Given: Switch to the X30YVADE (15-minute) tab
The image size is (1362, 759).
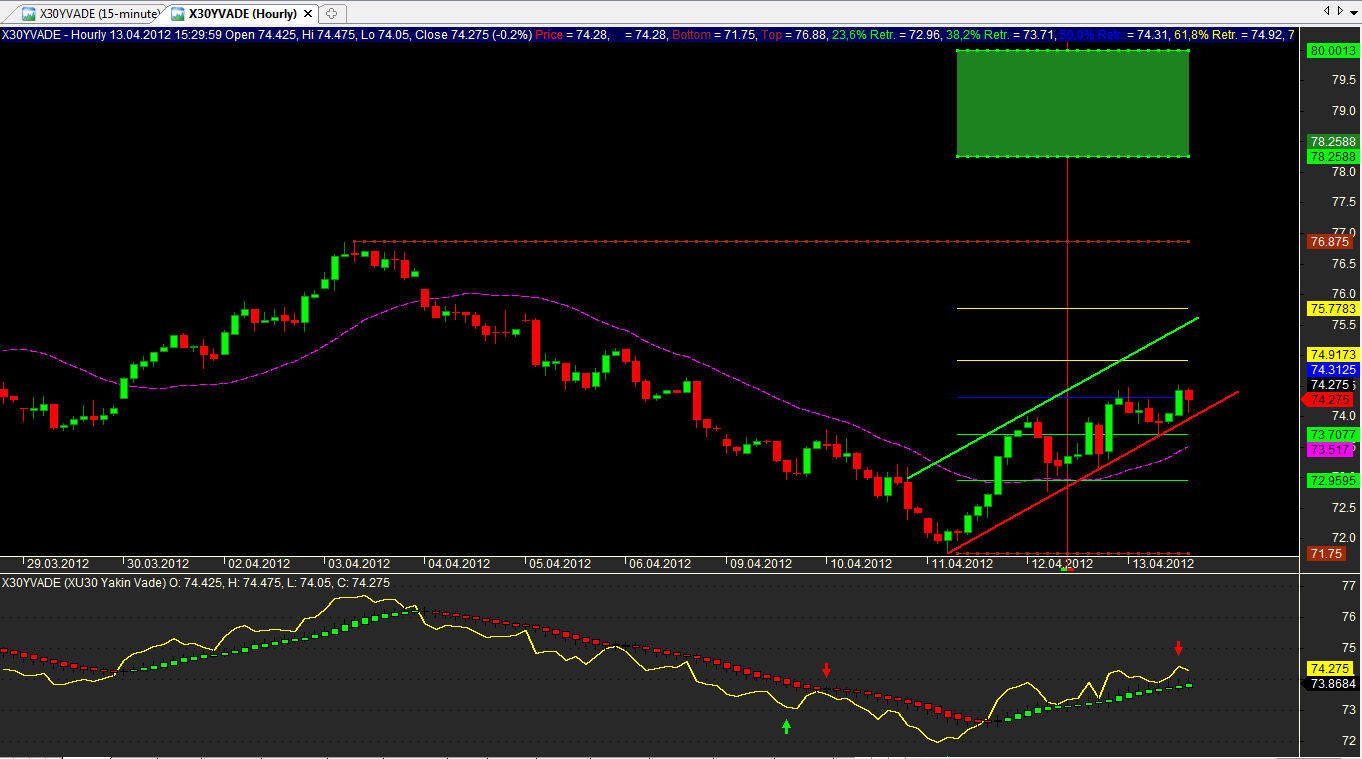Looking at the screenshot, I should click(x=88, y=13).
